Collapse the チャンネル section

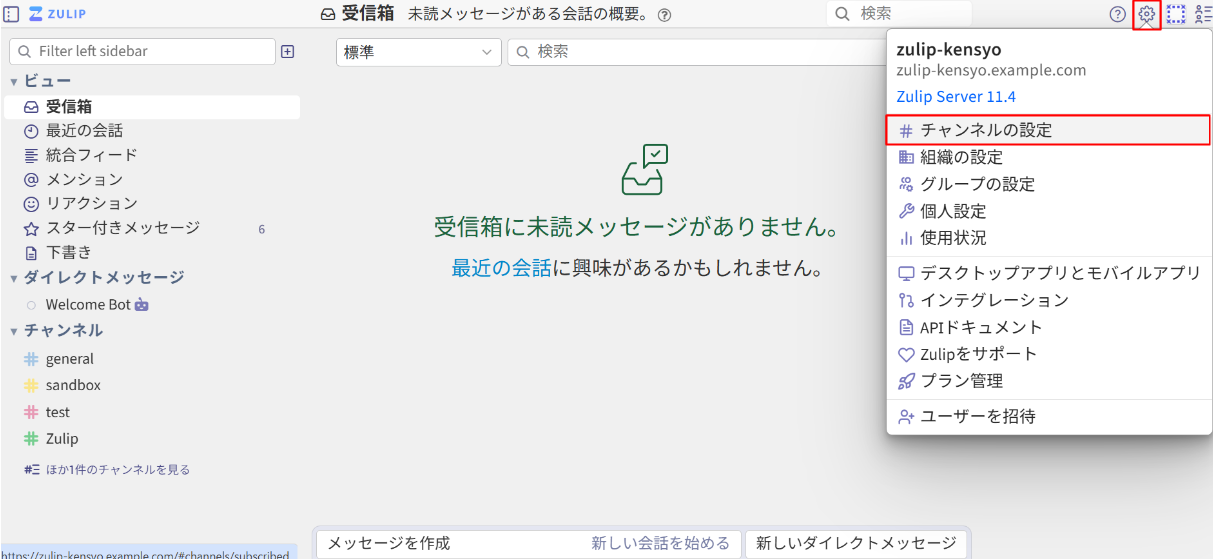[14, 331]
